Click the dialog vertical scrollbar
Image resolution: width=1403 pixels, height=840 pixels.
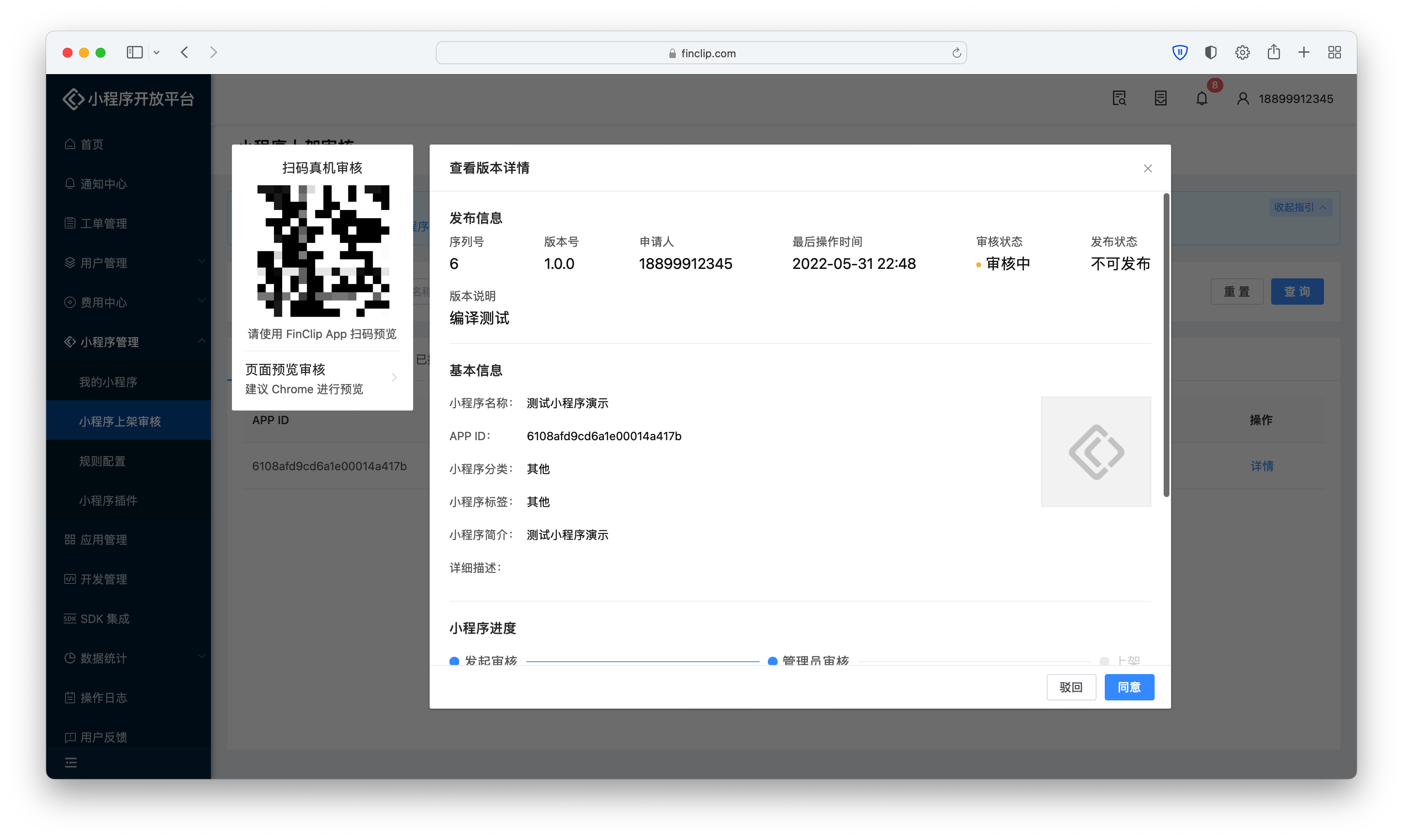(x=1166, y=345)
